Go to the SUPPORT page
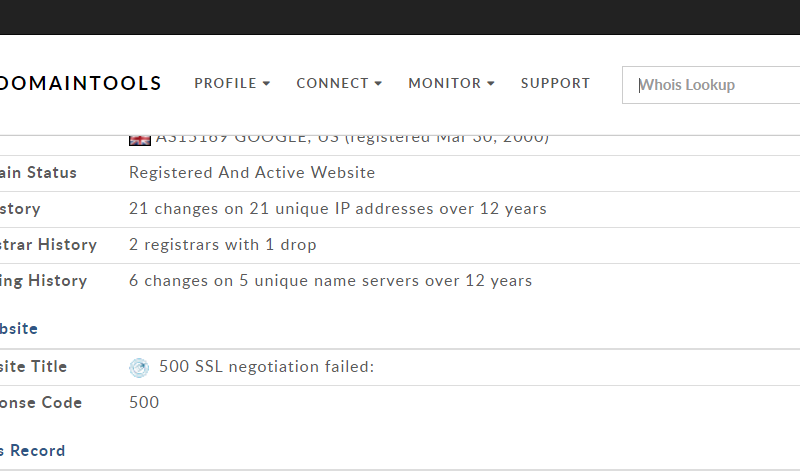Screen dimensions: 800x473 tap(555, 84)
